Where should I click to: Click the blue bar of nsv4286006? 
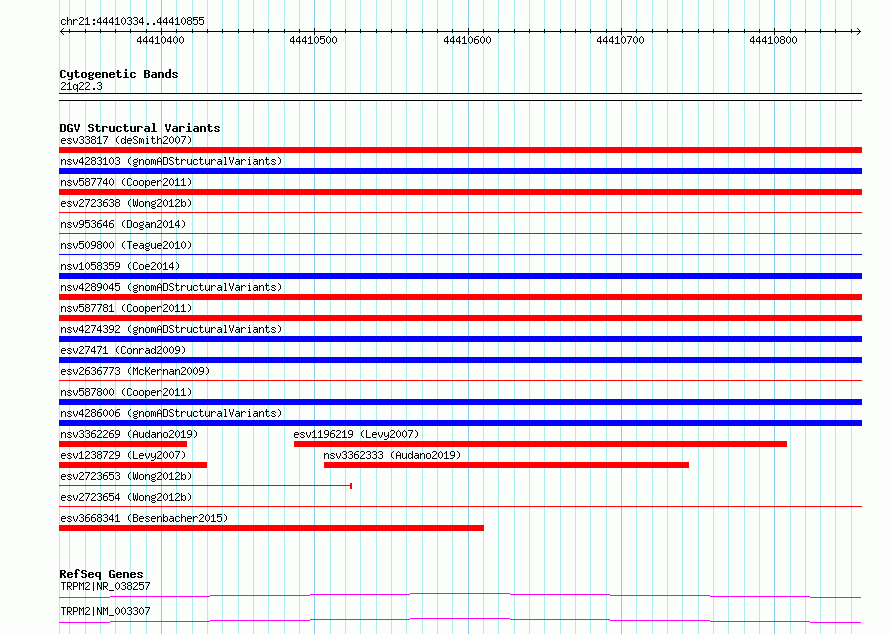[x=460, y=423]
